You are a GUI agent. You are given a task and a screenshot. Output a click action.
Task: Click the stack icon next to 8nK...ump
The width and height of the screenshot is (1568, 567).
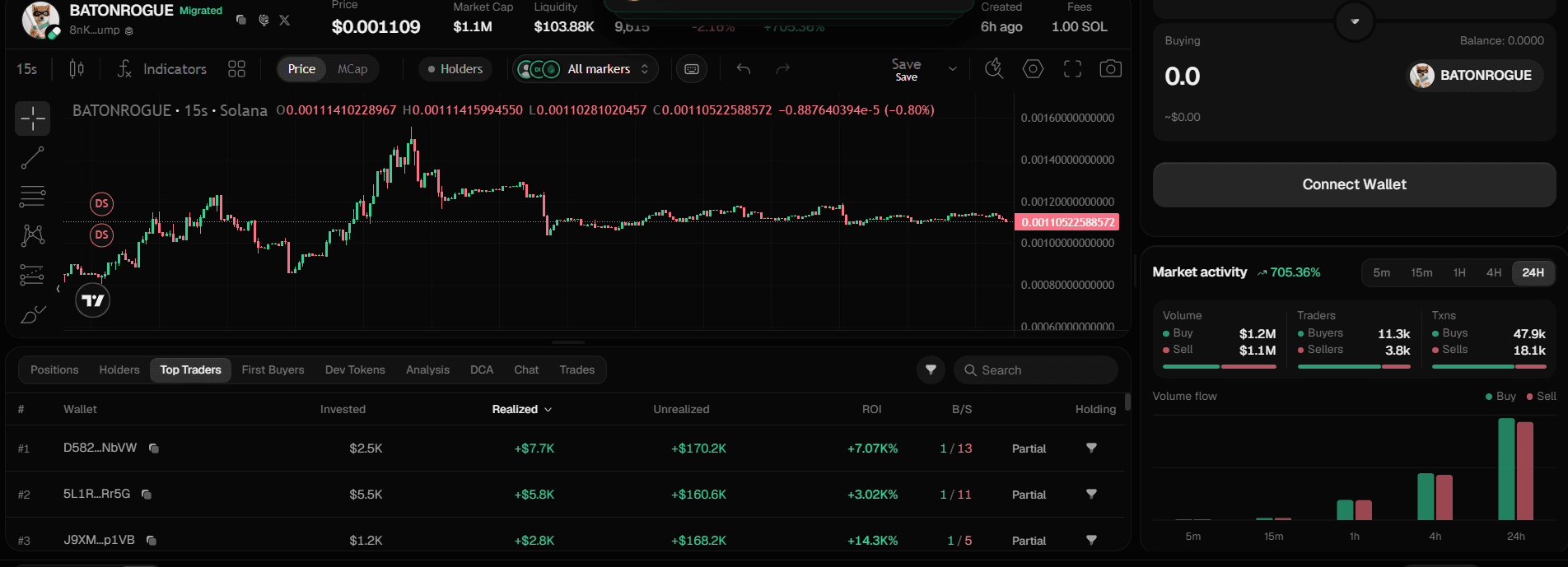[x=129, y=30]
